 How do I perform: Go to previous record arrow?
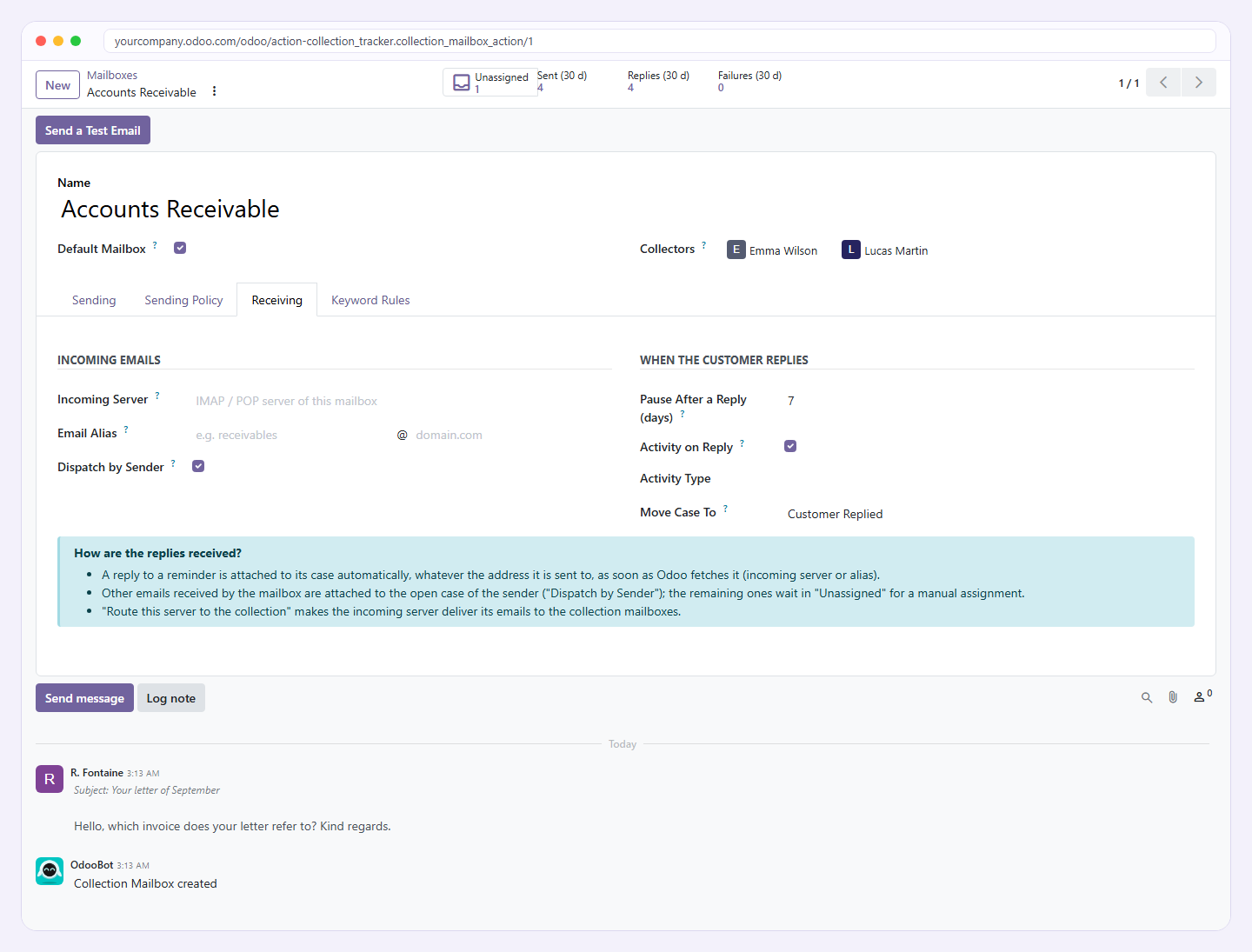[x=1163, y=83]
